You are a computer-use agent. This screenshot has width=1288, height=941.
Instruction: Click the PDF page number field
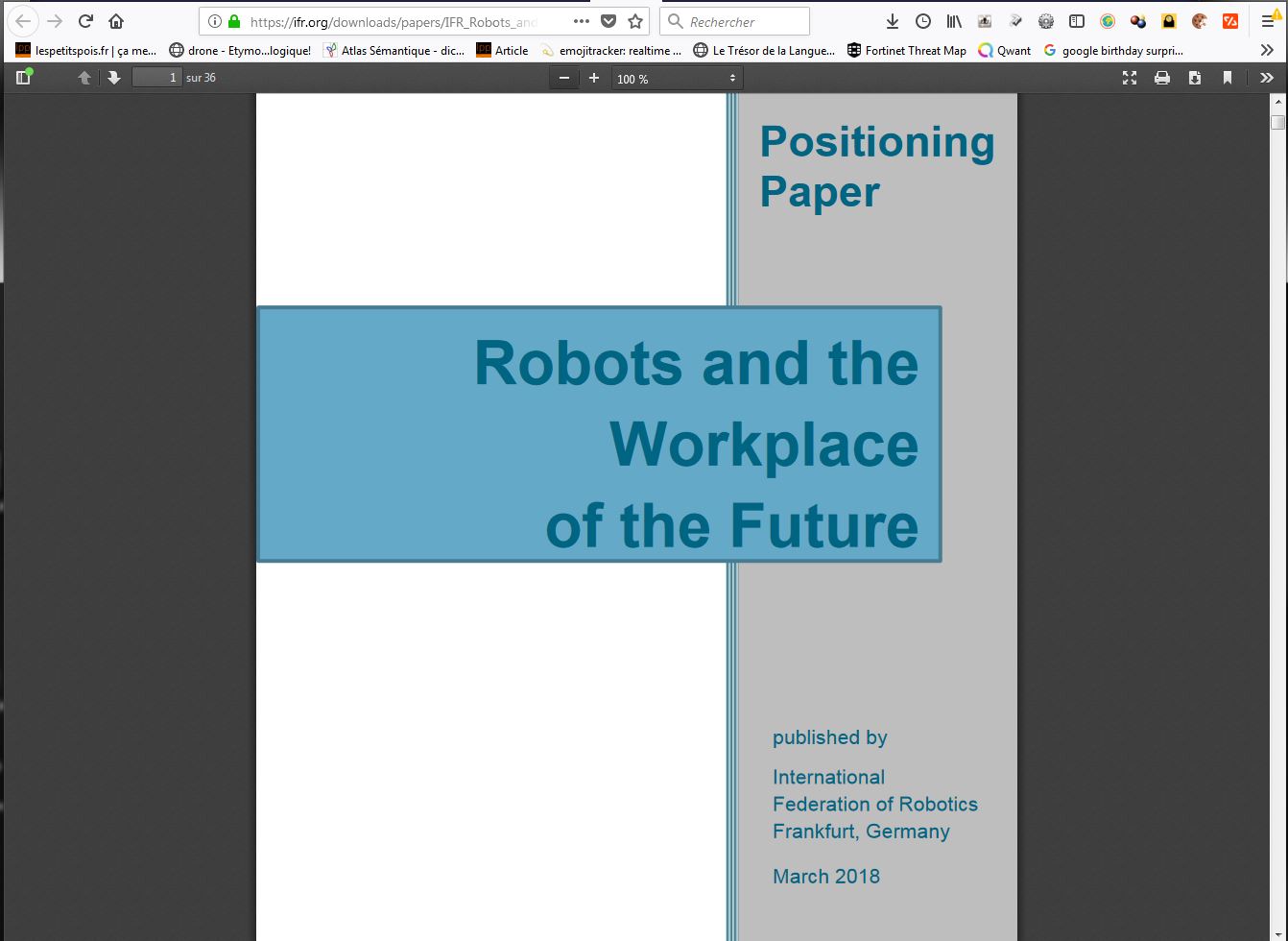pos(156,78)
